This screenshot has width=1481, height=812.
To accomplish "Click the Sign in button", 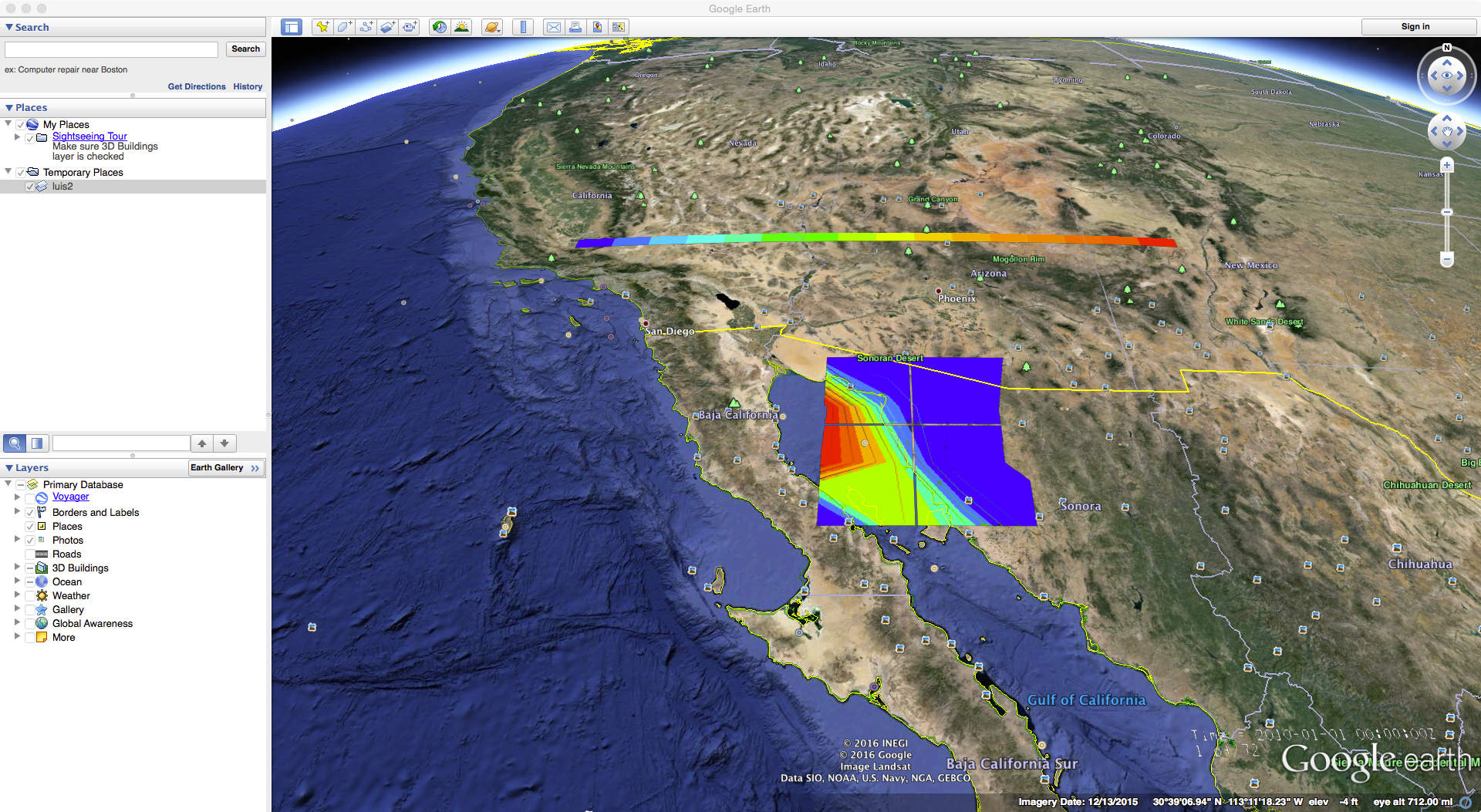I will [1415, 26].
